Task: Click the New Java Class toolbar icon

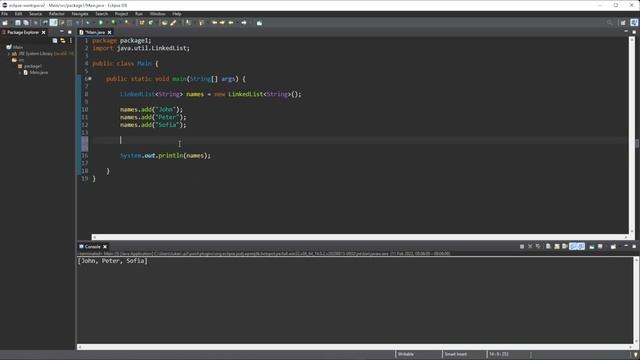Action: point(151,23)
